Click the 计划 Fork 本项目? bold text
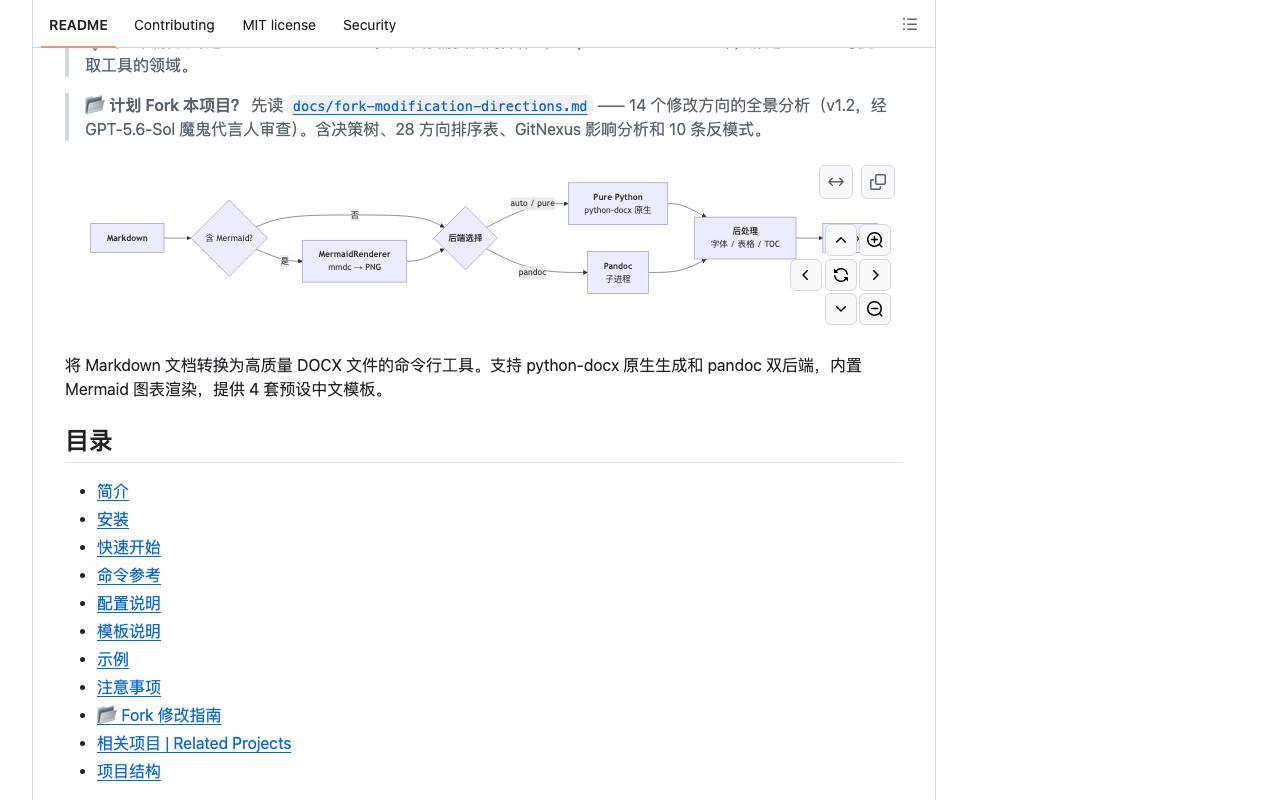1280x800 pixels. [x=175, y=105]
